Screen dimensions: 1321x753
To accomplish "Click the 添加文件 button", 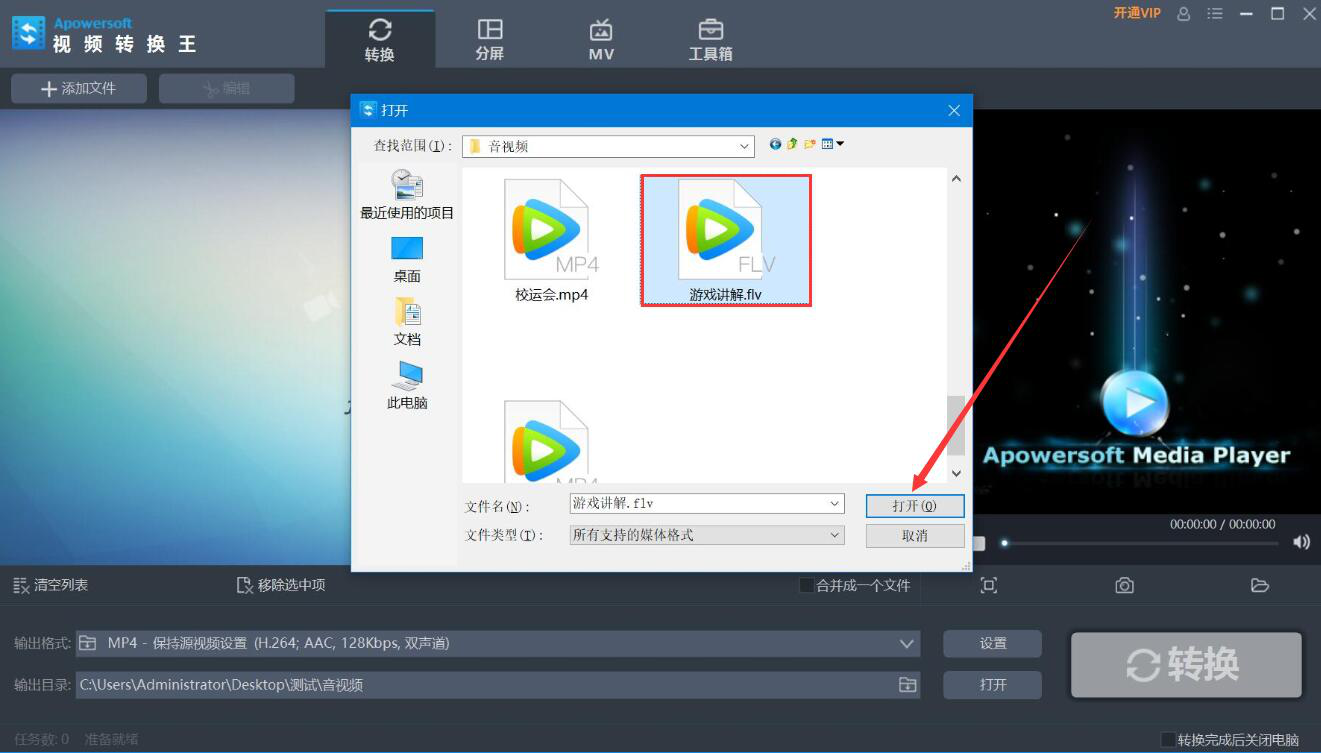I will pyautogui.click(x=79, y=88).
